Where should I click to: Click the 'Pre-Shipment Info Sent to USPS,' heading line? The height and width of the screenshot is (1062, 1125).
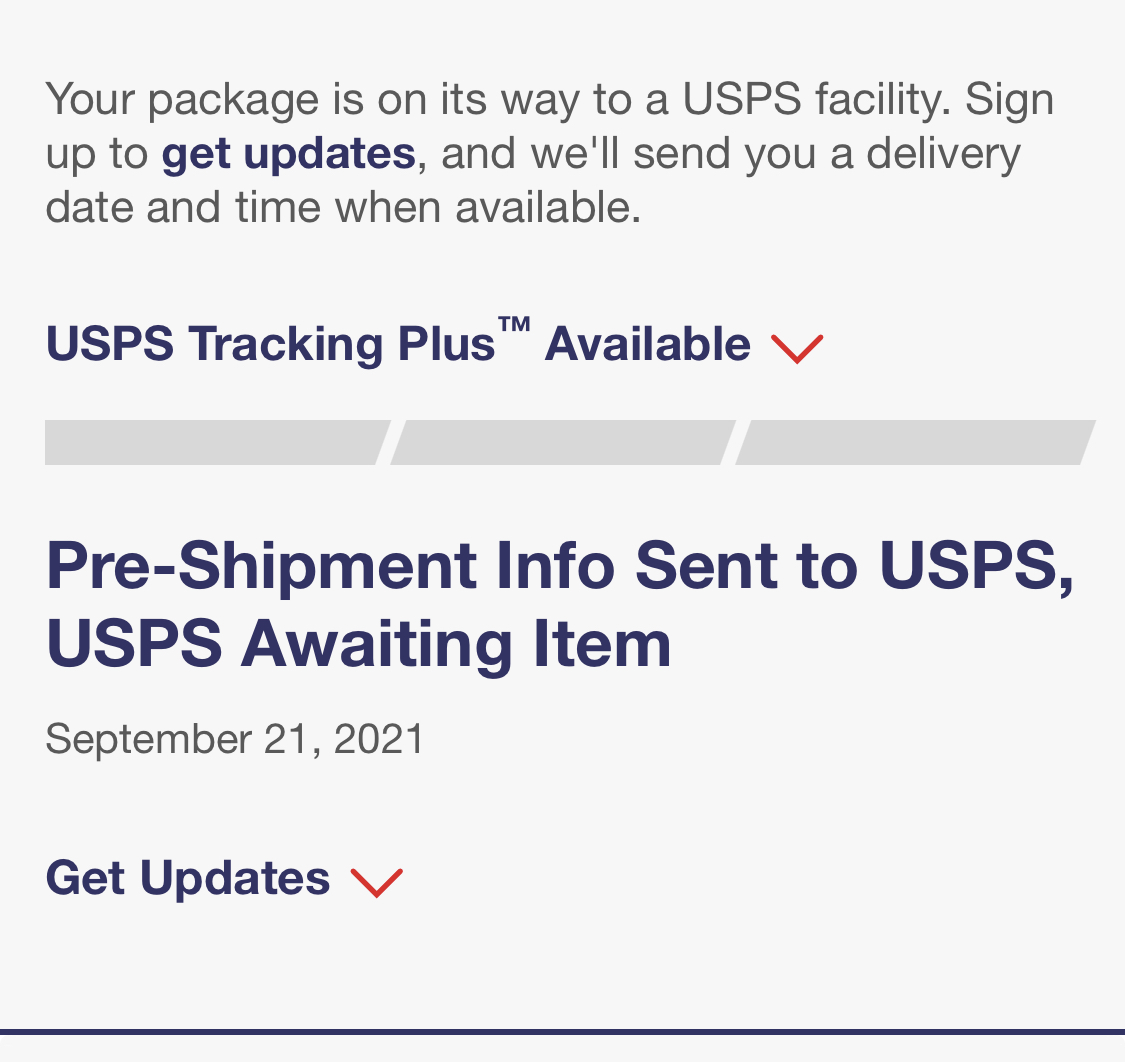(x=560, y=566)
